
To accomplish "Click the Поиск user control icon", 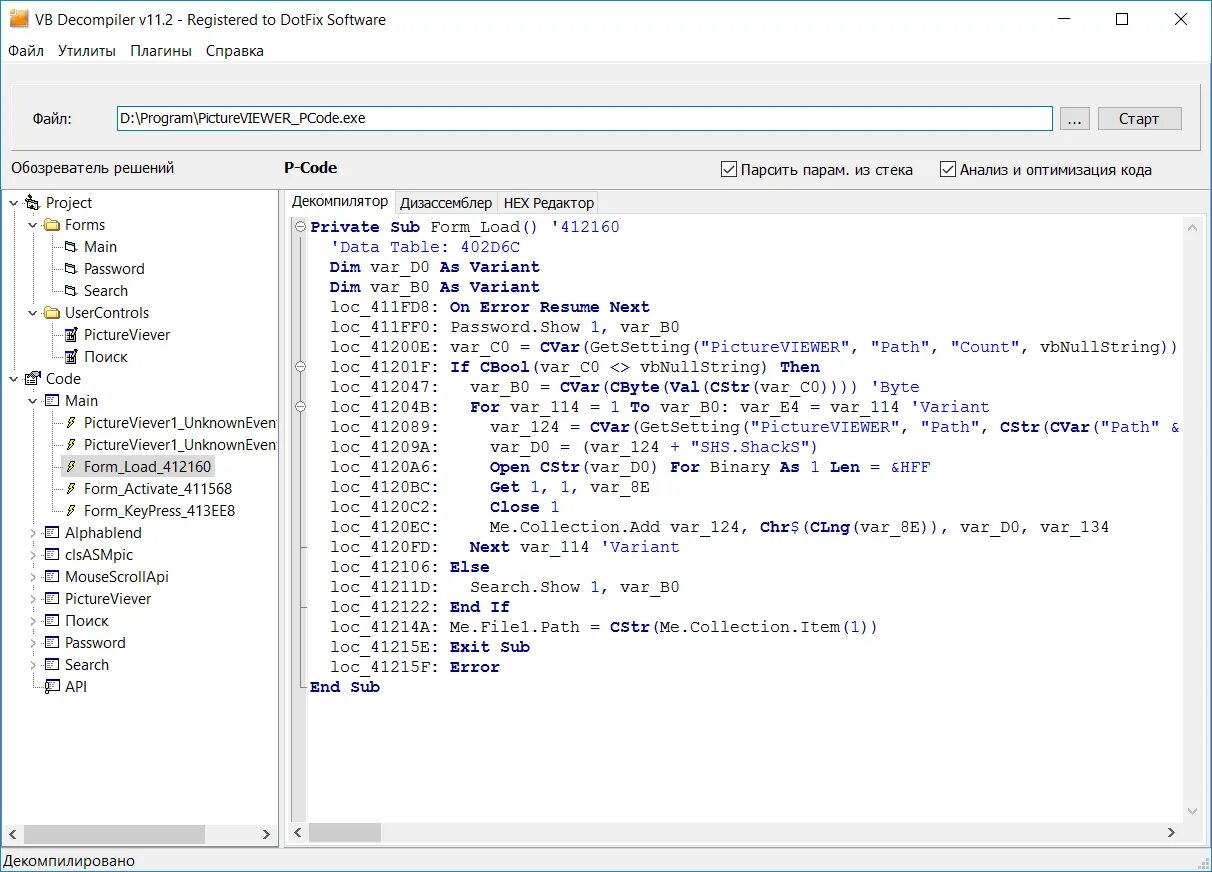I will pyautogui.click(x=71, y=357).
